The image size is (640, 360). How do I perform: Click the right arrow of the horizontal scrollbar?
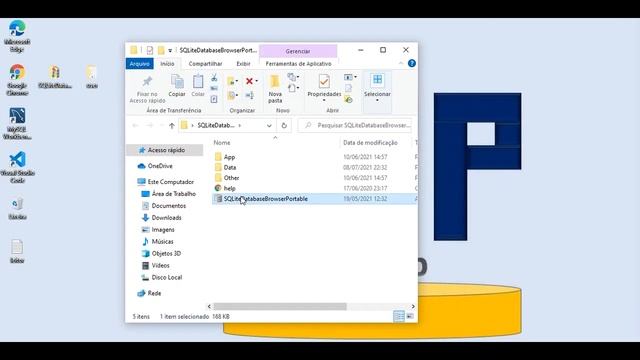point(413,307)
